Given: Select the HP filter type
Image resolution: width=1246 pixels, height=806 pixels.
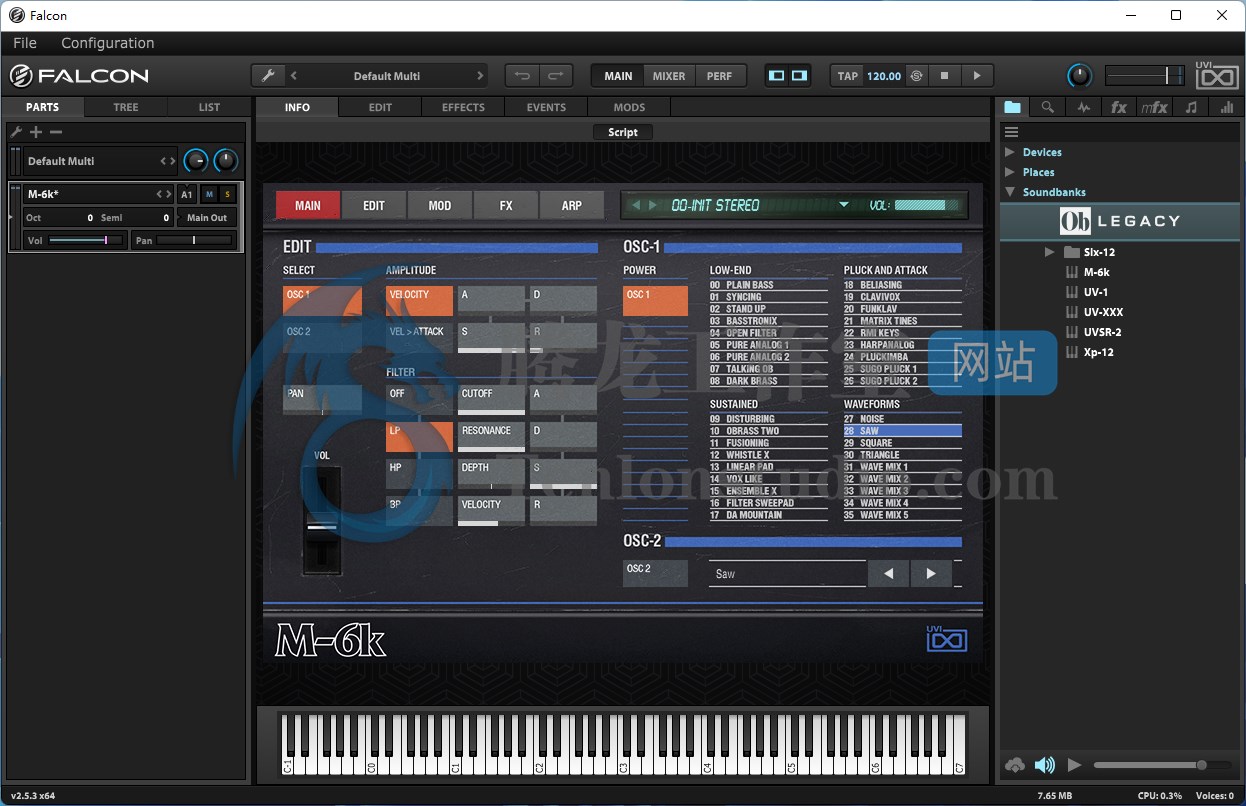Looking at the screenshot, I should (x=419, y=474).
